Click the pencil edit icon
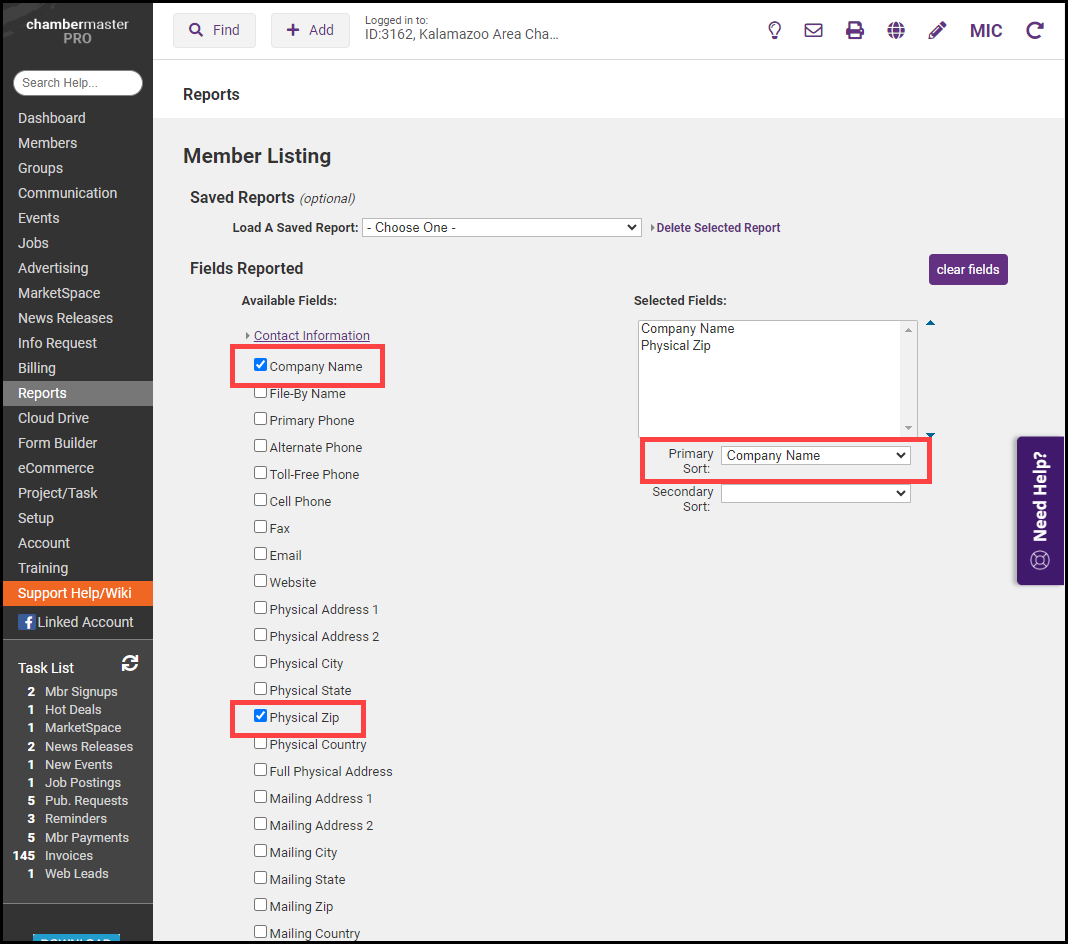Viewport: 1068px width, 944px height. click(937, 30)
